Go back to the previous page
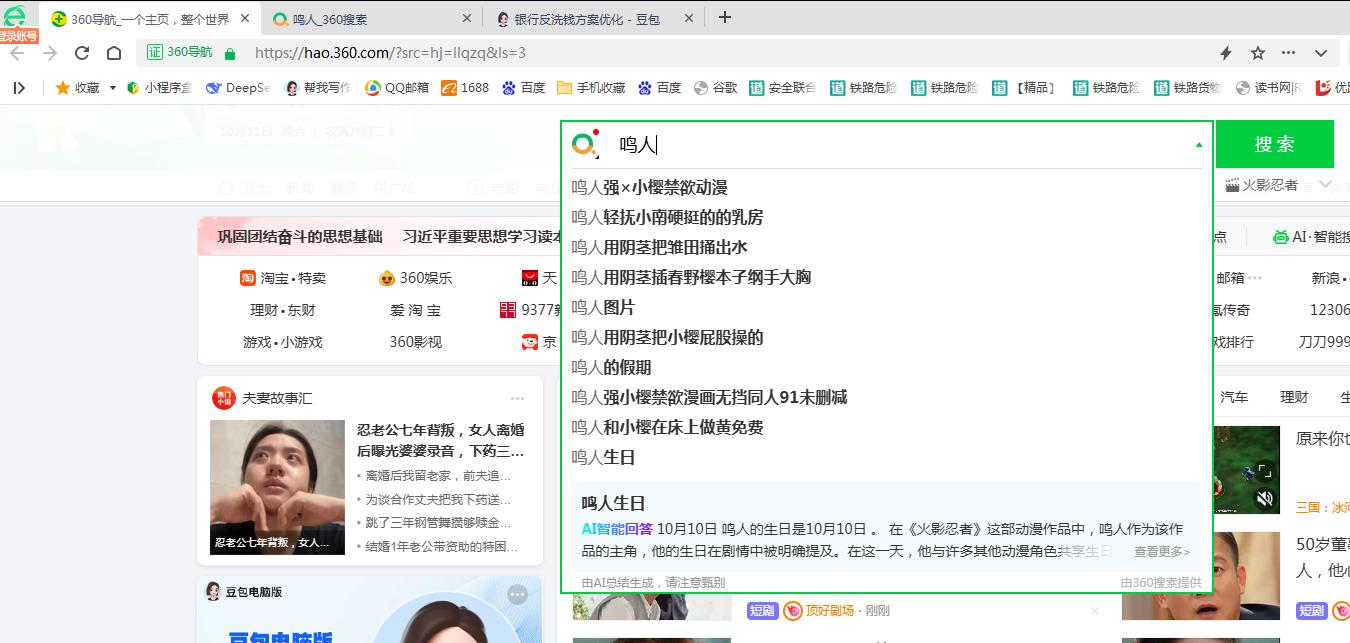Image resolution: width=1350 pixels, height=643 pixels. pos(17,53)
